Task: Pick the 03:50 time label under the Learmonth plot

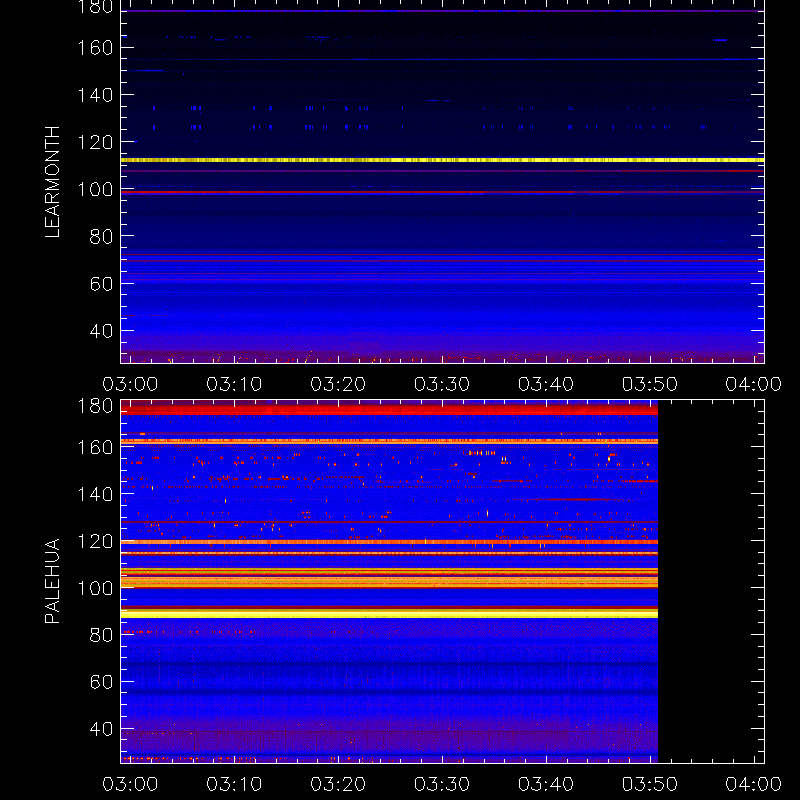Action: click(x=650, y=384)
